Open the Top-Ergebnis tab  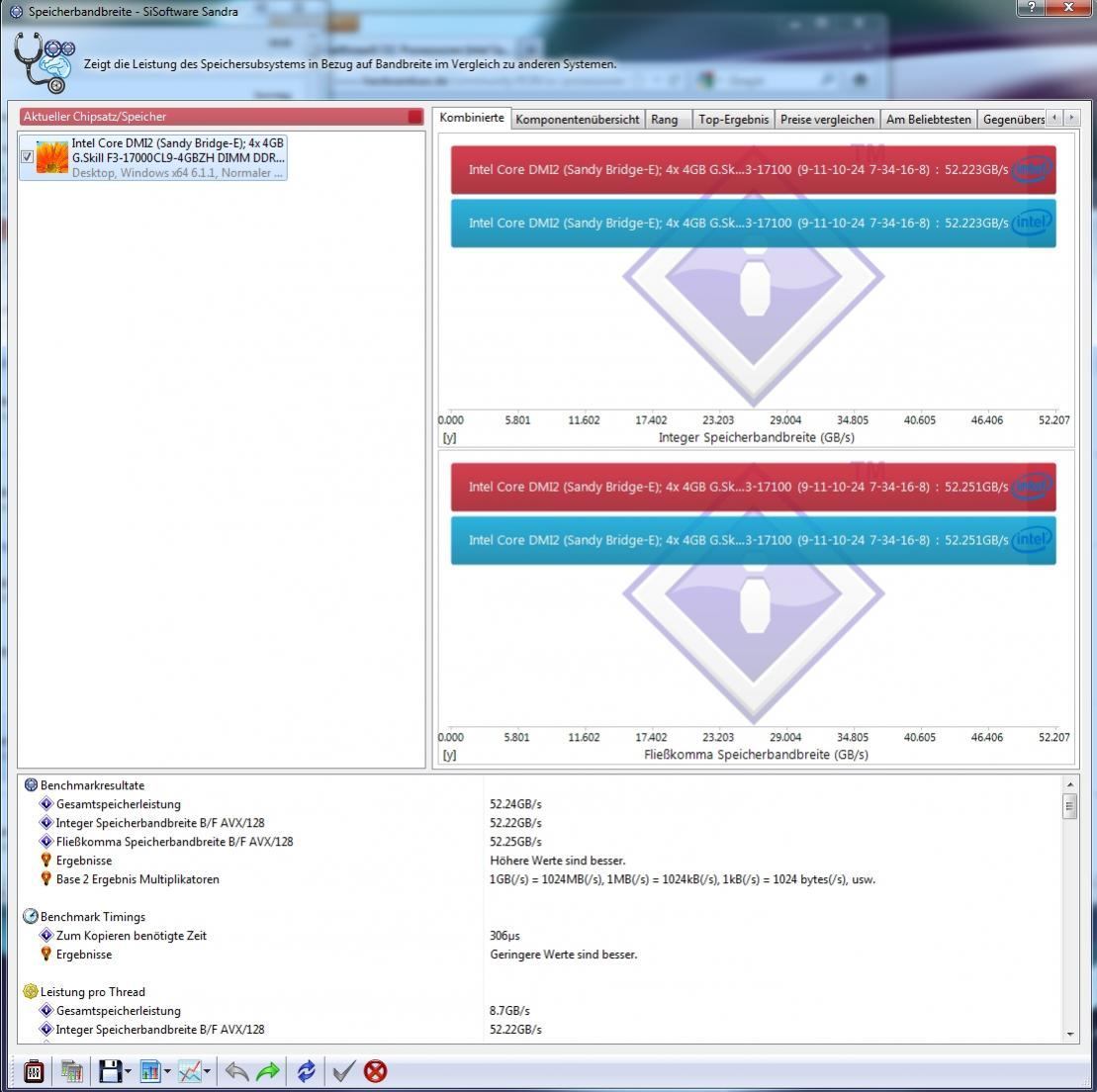pos(733,120)
